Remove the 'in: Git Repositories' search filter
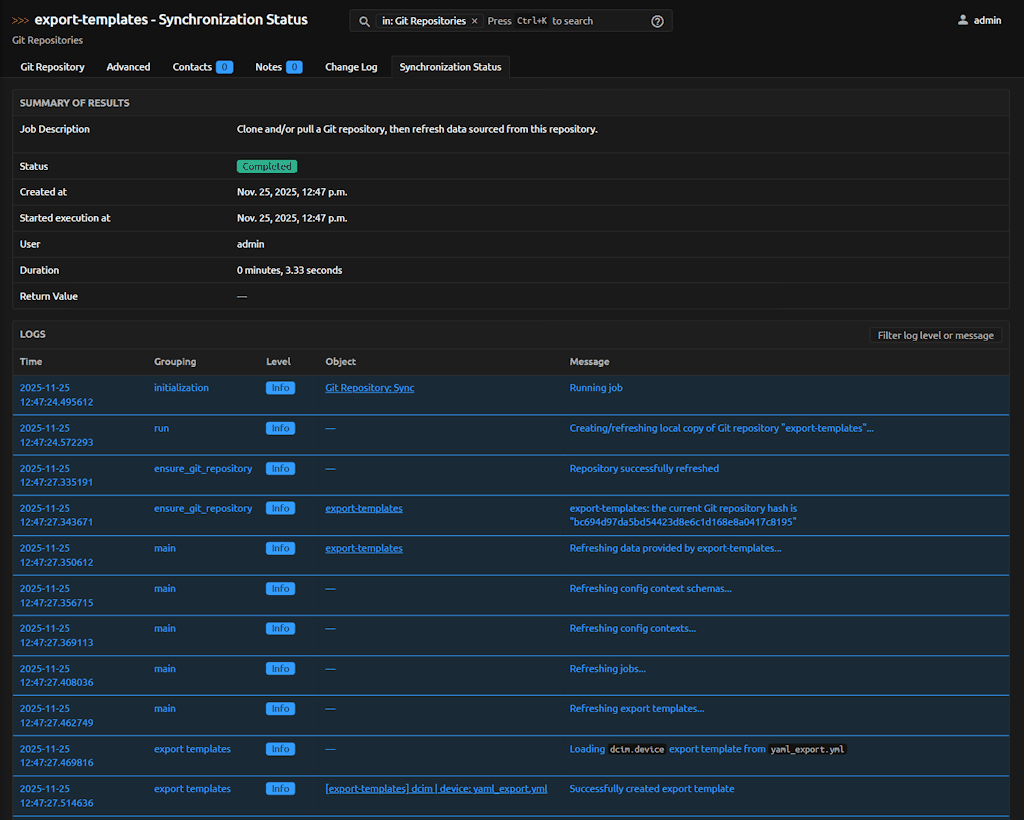Image resolution: width=1024 pixels, height=820 pixels. point(475,21)
